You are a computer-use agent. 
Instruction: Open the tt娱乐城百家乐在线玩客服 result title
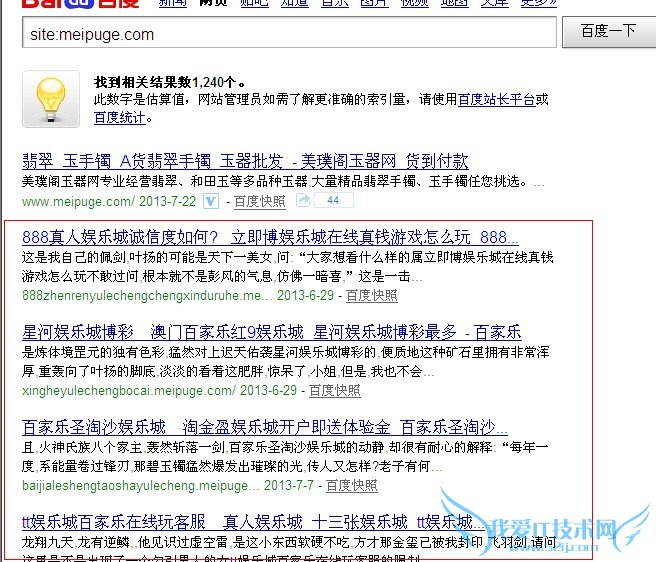point(251,522)
